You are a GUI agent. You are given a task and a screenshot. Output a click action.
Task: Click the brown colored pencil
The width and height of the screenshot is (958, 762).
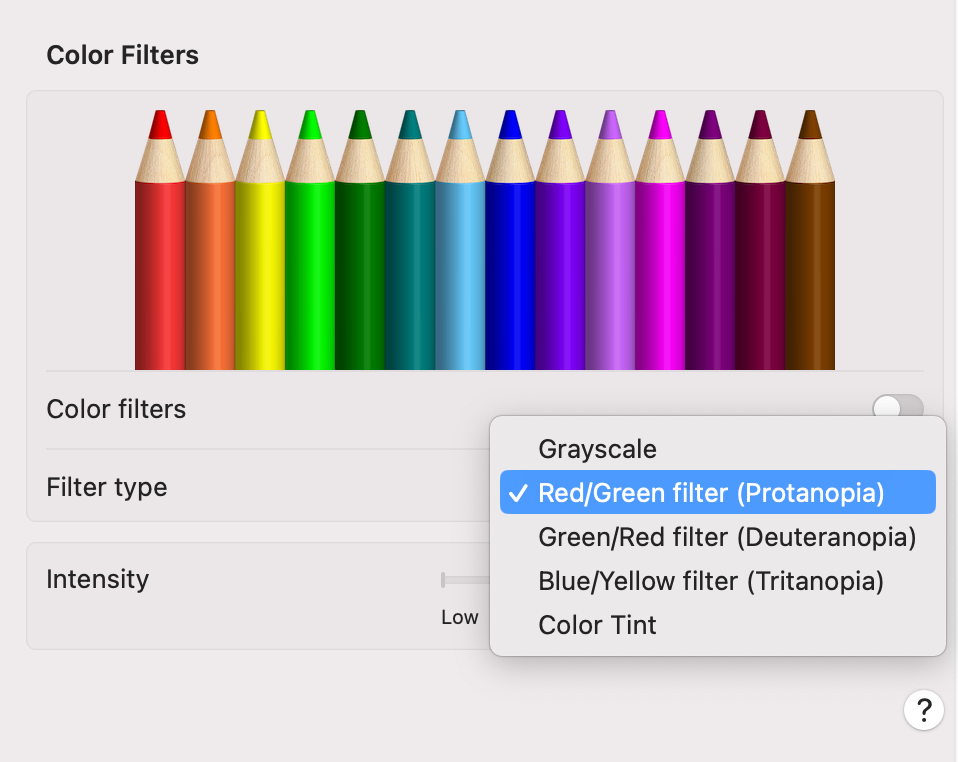810,270
